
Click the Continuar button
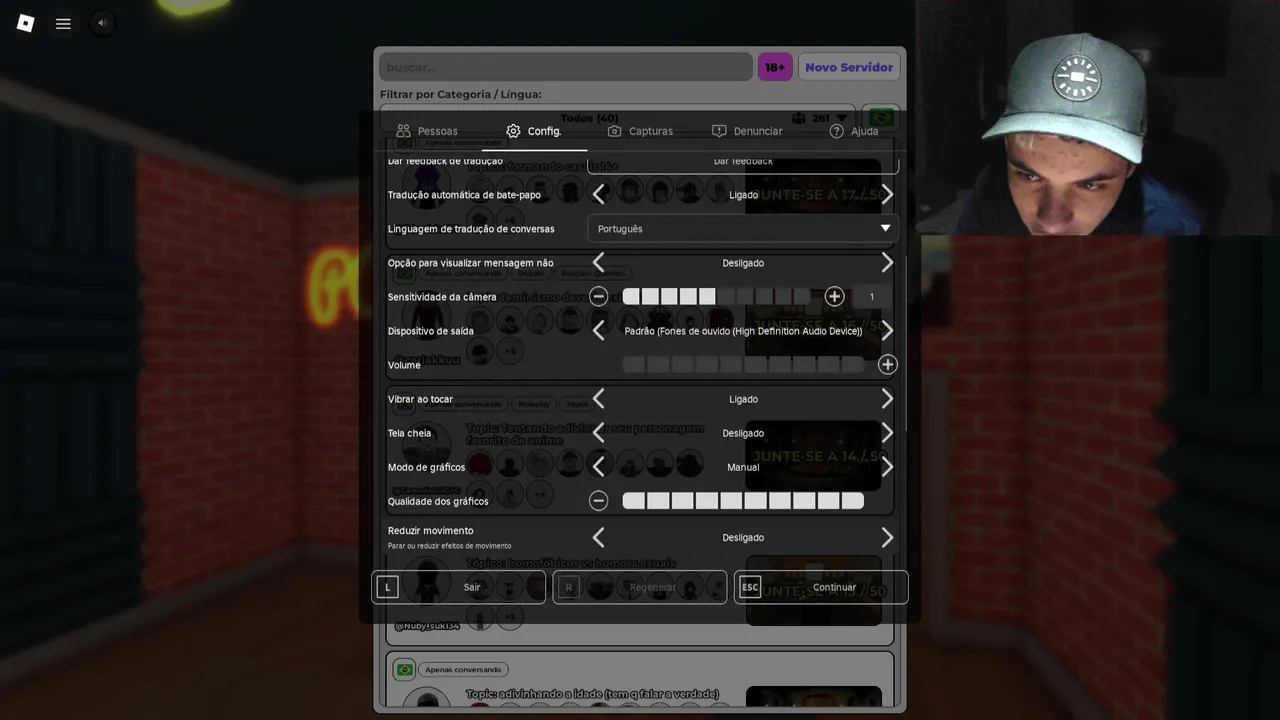tap(821, 587)
